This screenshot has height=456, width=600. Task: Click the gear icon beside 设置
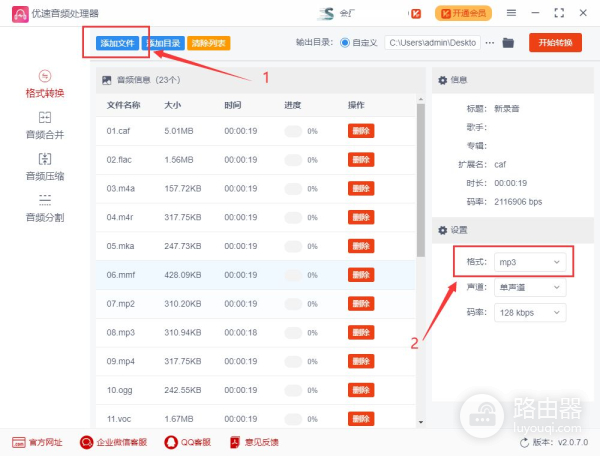443,230
